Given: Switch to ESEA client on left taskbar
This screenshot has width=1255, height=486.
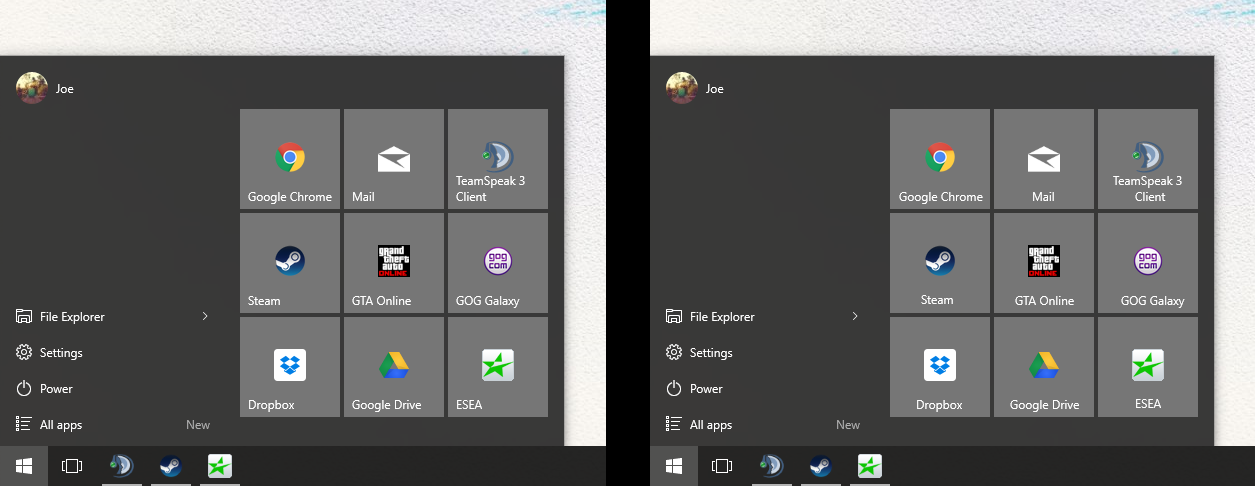Looking at the screenshot, I should point(219,466).
